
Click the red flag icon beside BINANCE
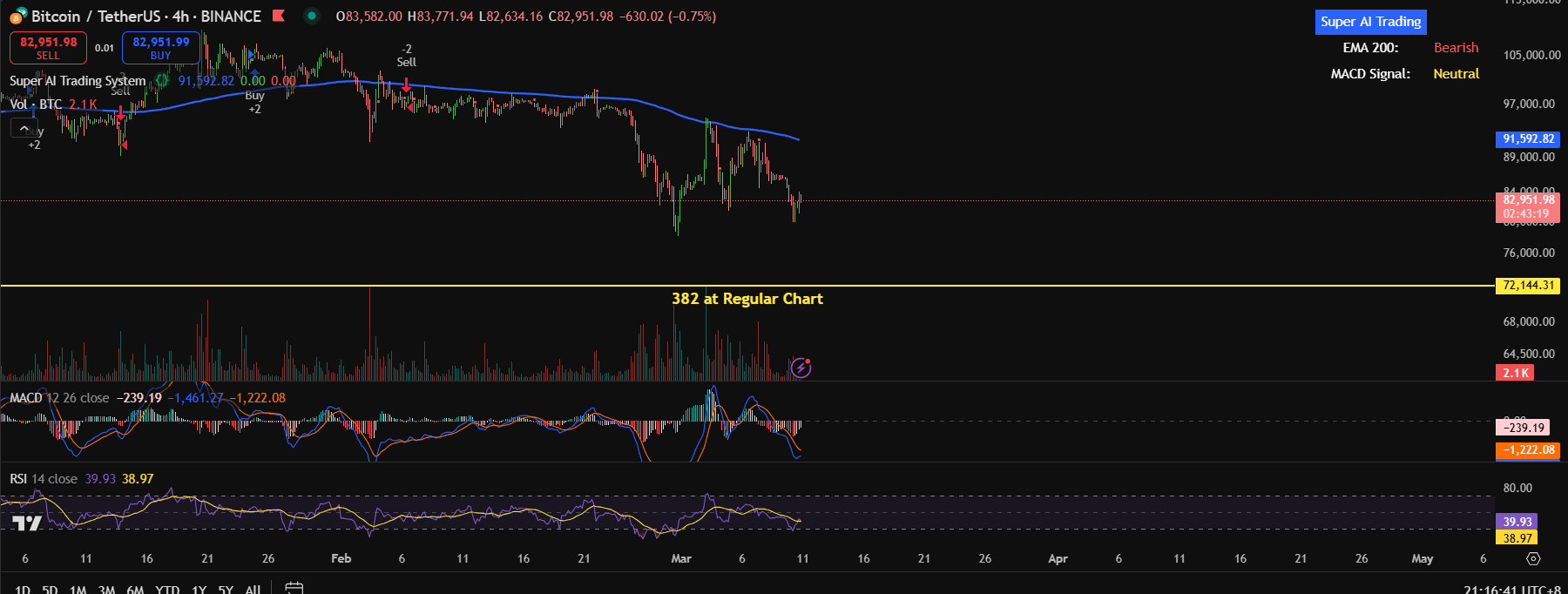tap(279, 16)
